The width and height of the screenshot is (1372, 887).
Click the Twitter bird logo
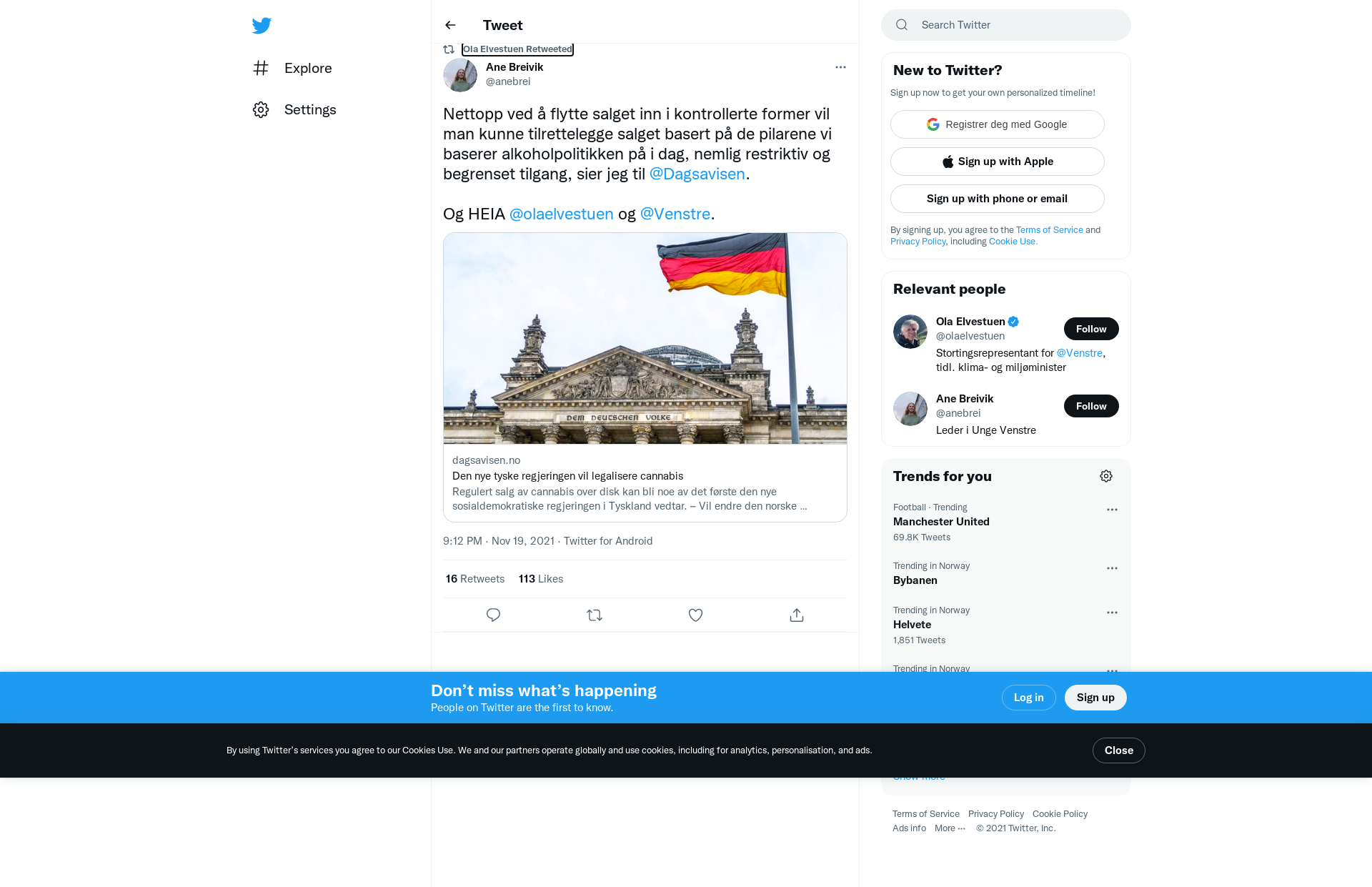(262, 26)
